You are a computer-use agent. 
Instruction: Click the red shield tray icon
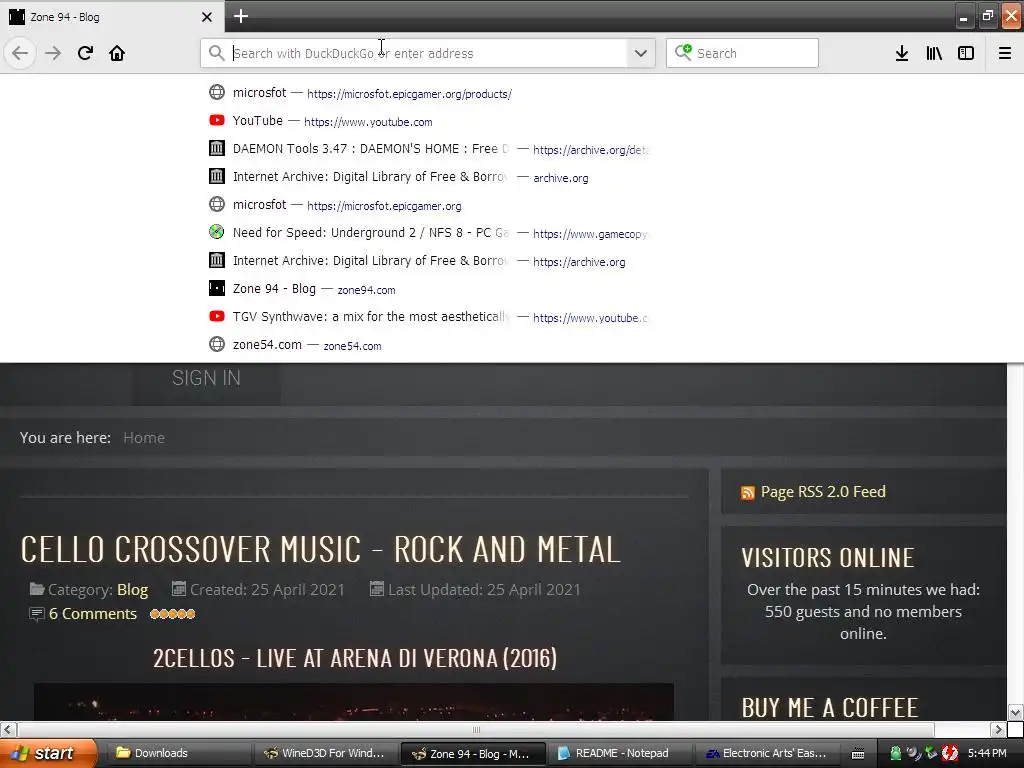[950, 754]
